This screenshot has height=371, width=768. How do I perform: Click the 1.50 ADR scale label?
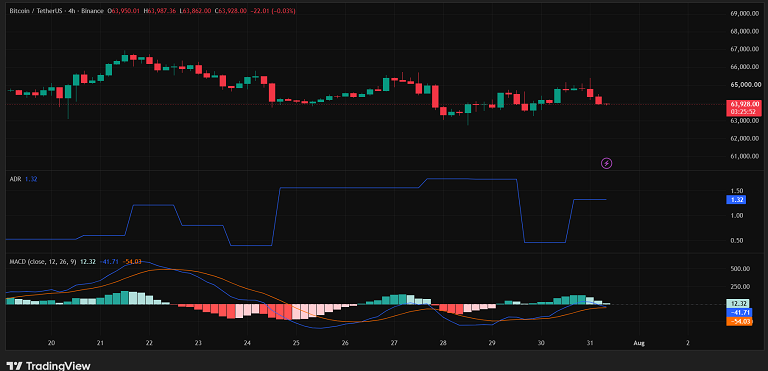coord(737,191)
